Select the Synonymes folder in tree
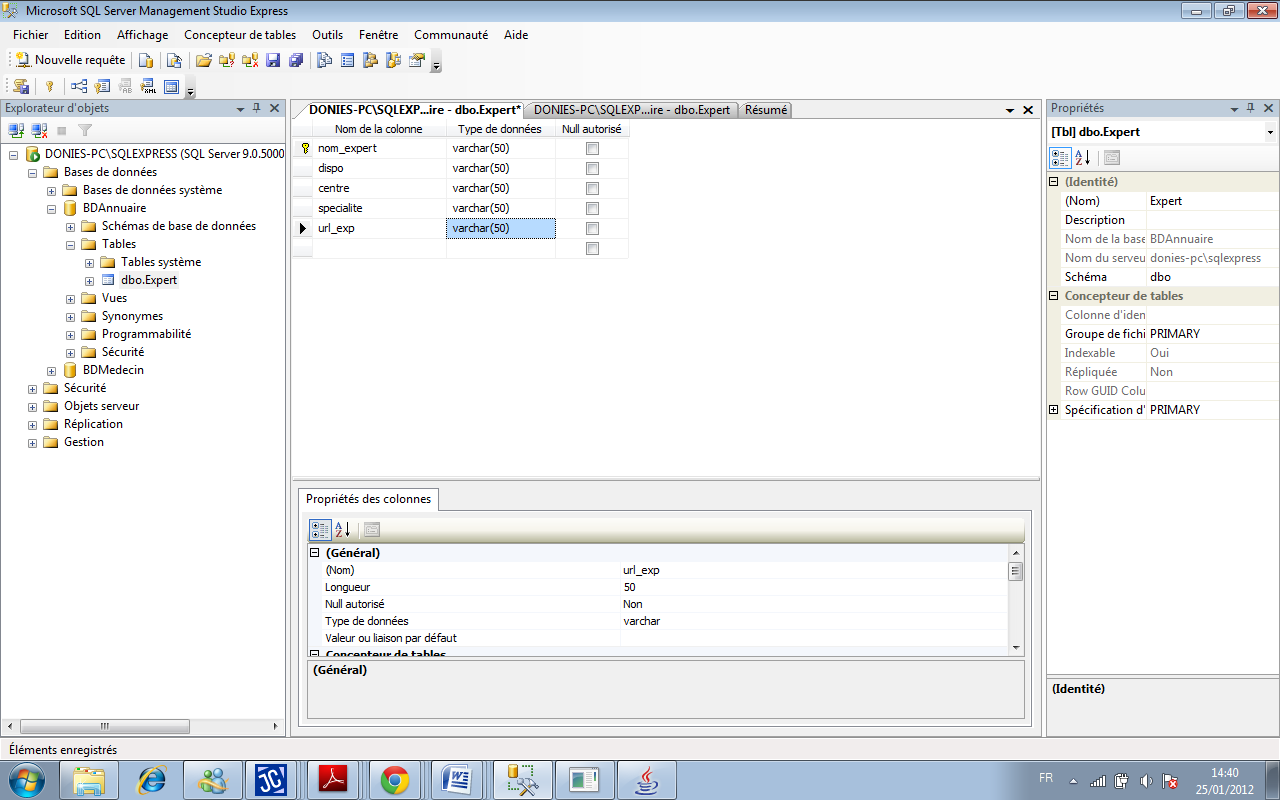The image size is (1280, 800). click(132, 316)
